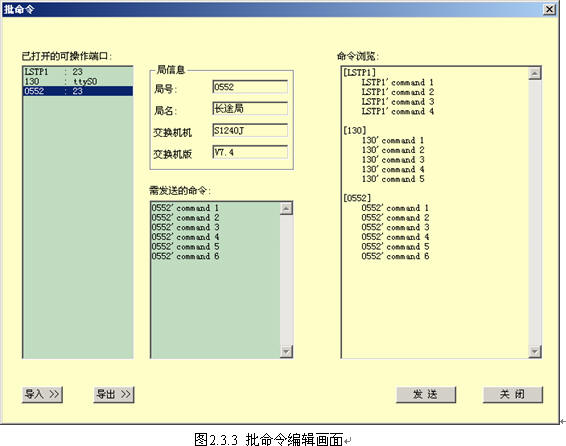Viewport: 566px width, 446px height.
Task: Close the 批命令 dialog with X
Action: pyautogui.click(x=549, y=9)
